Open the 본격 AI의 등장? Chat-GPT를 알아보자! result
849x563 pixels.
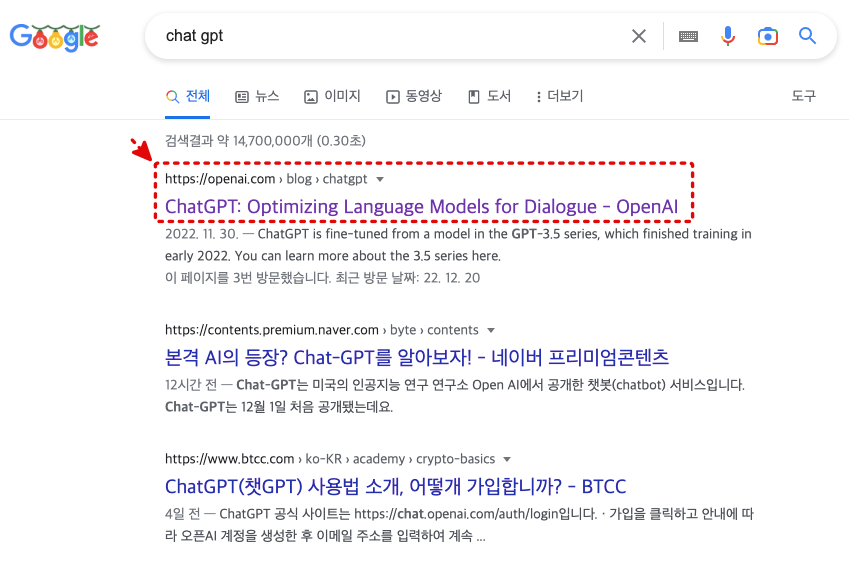click(x=417, y=357)
